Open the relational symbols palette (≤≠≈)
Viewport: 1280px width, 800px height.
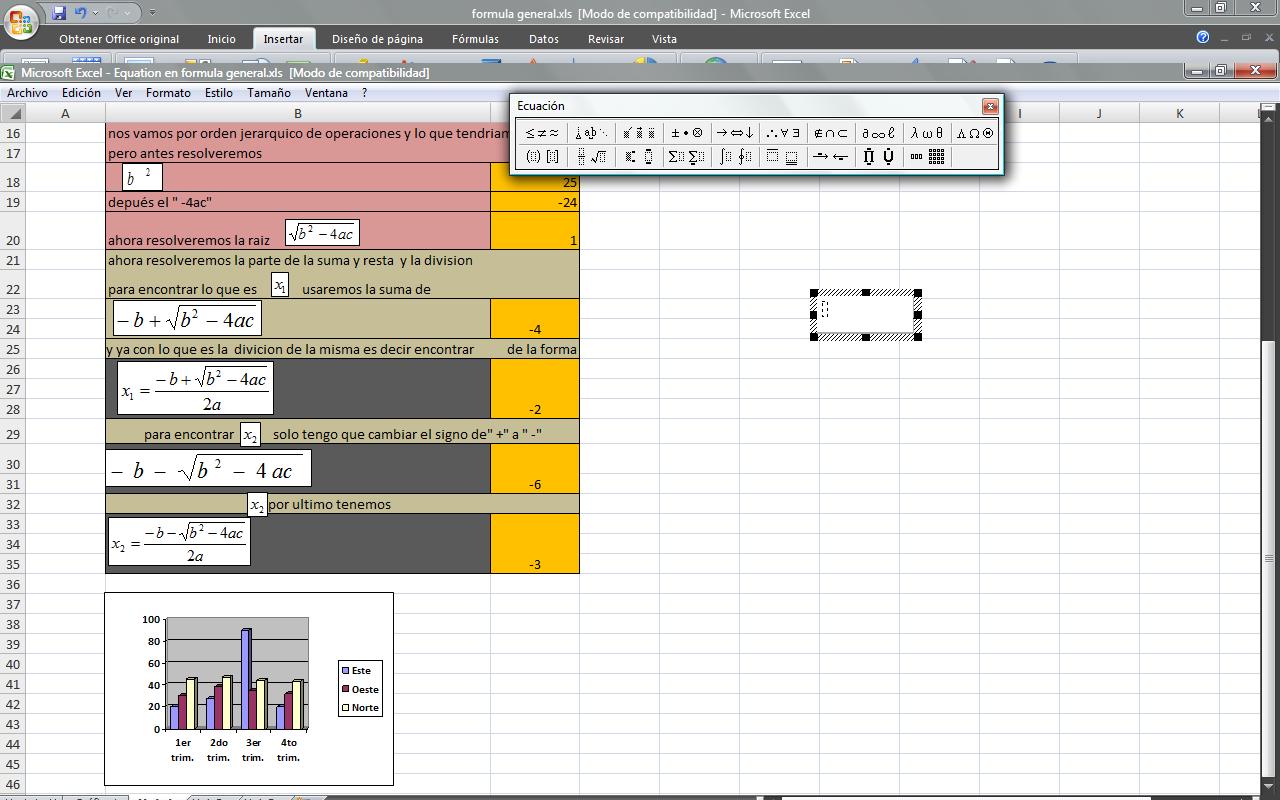coord(542,133)
